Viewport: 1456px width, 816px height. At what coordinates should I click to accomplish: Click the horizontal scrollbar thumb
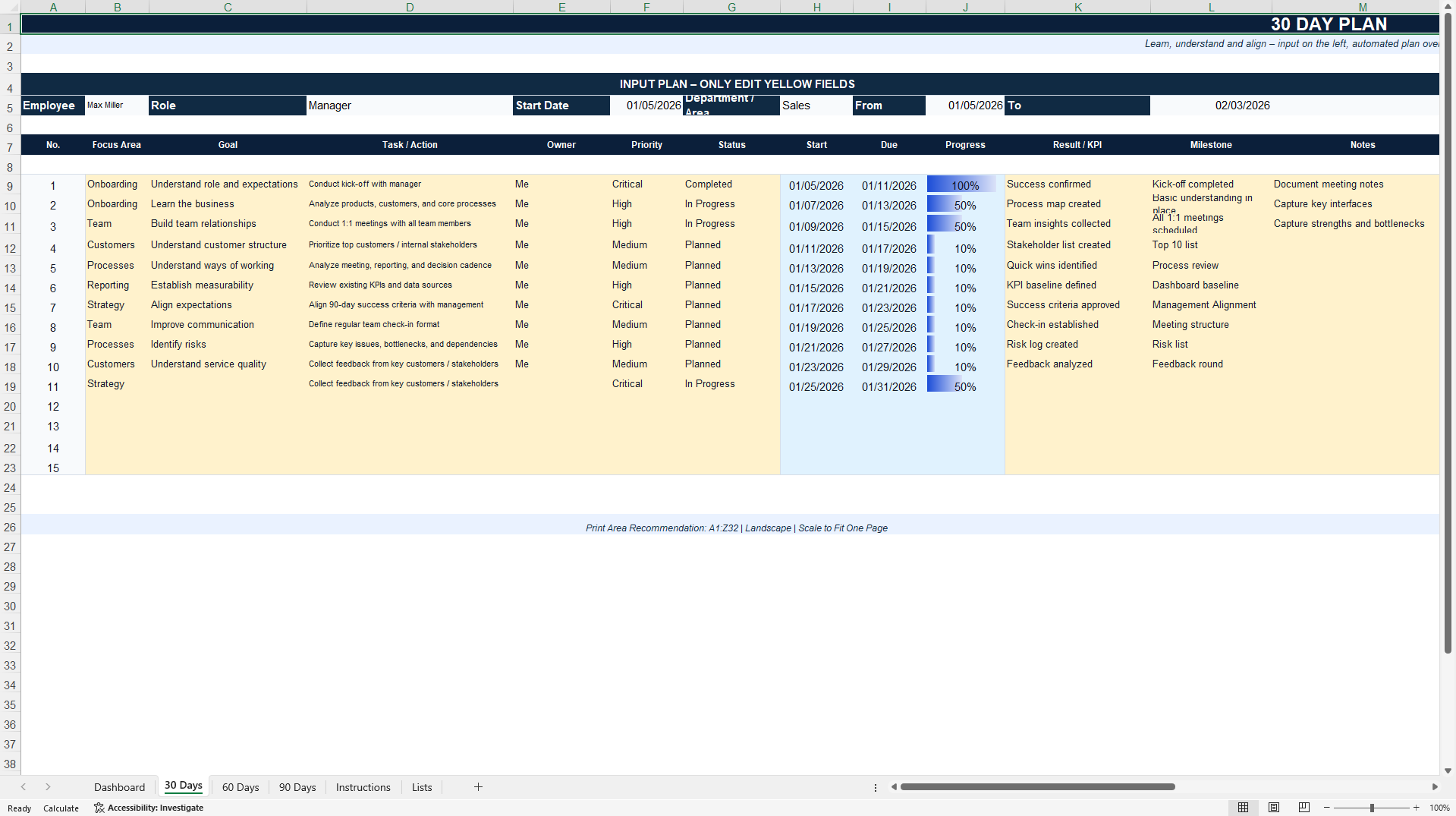pyautogui.click(x=1037, y=787)
